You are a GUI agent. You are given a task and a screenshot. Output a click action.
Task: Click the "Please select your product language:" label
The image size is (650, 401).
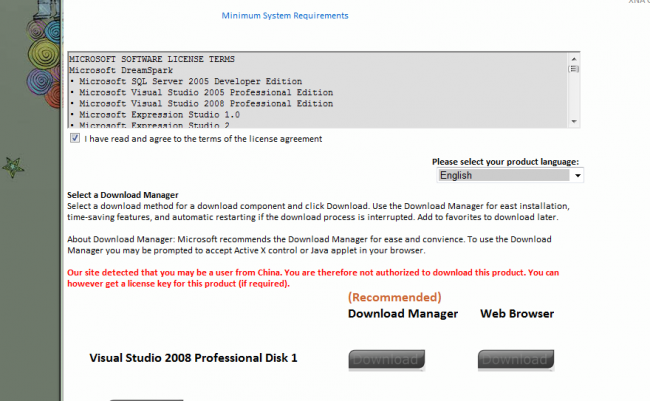[505, 162]
